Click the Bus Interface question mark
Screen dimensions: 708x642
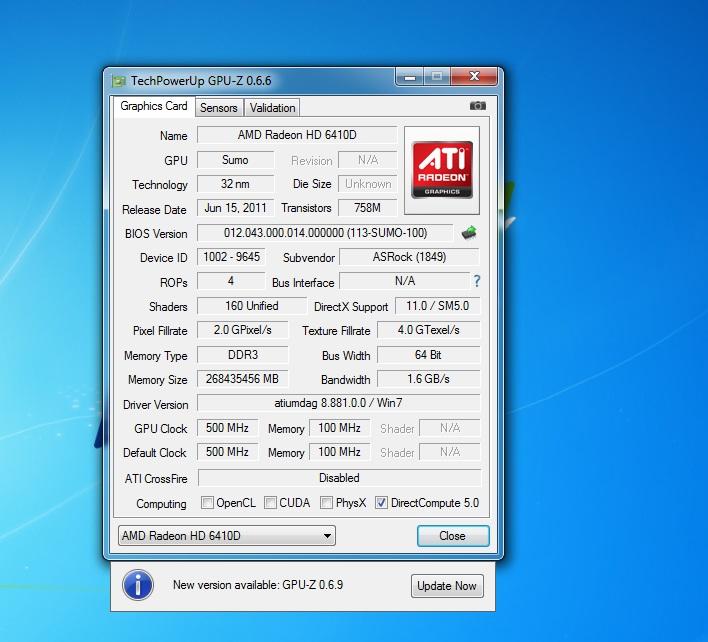click(x=477, y=281)
